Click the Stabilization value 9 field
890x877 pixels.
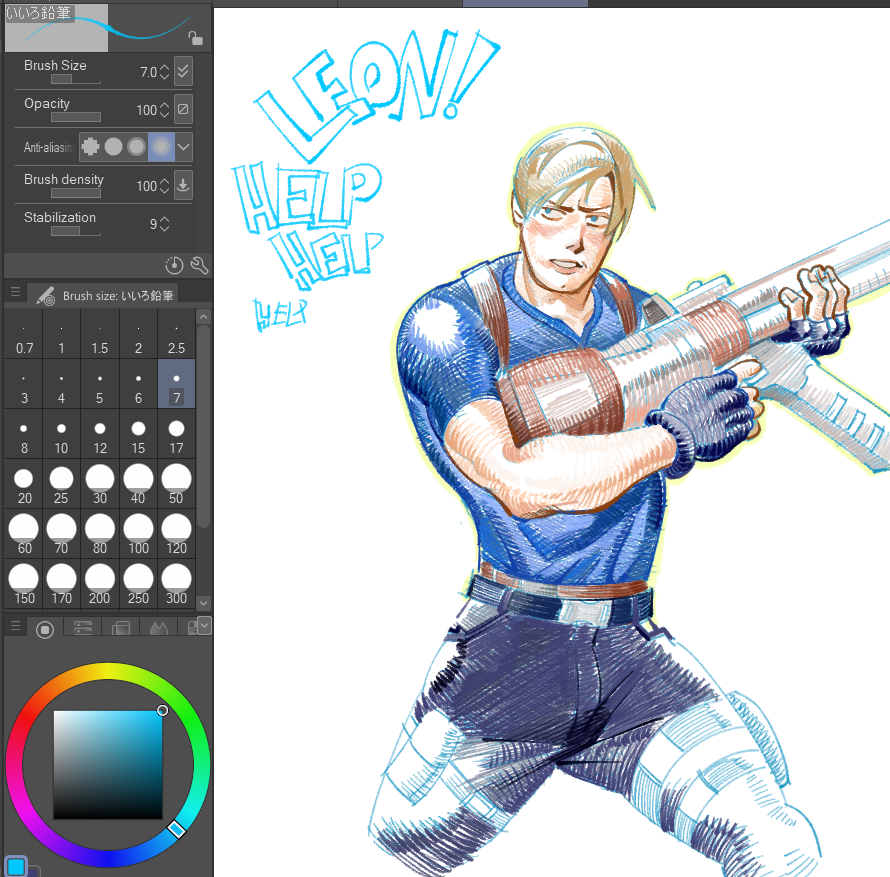point(153,224)
